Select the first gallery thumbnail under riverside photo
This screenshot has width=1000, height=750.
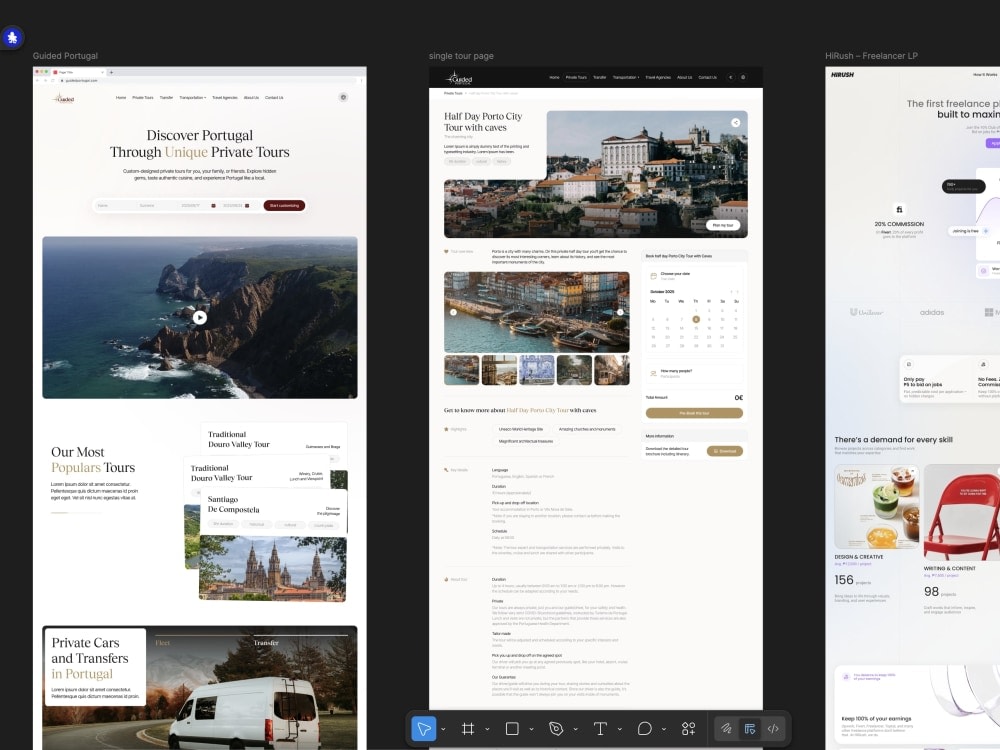[x=461, y=371]
